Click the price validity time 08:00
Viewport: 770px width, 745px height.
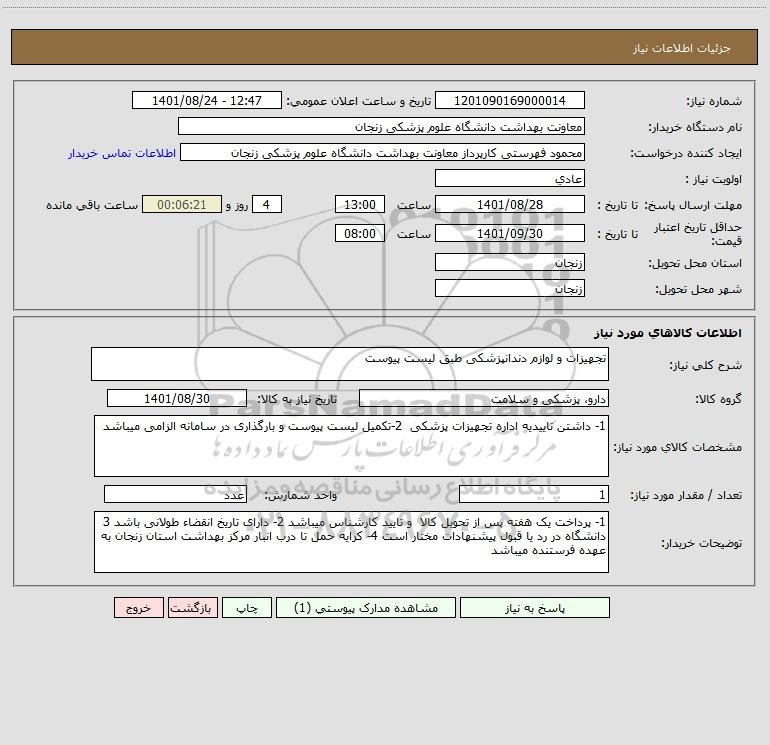click(x=359, y=233)
